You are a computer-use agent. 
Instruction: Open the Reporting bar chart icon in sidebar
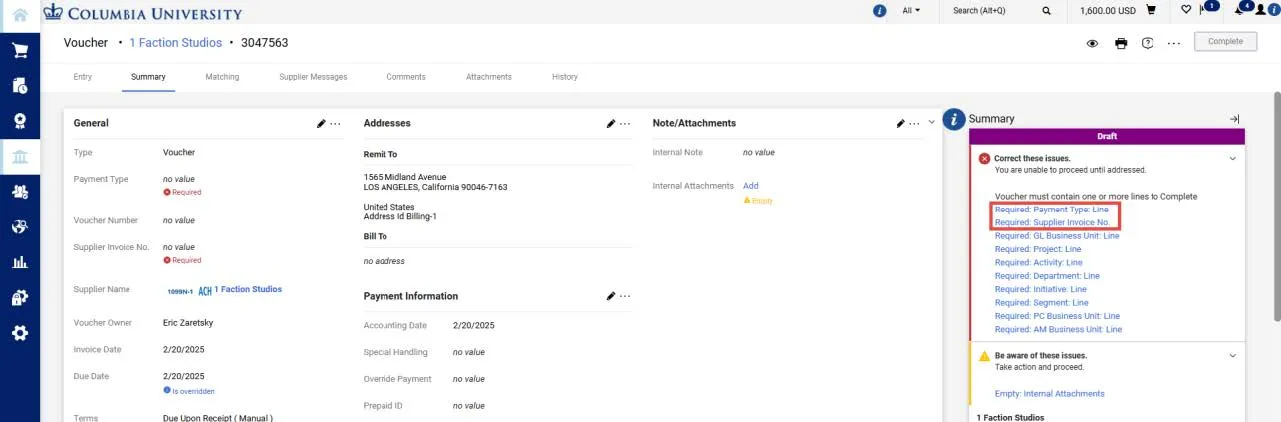20,263
